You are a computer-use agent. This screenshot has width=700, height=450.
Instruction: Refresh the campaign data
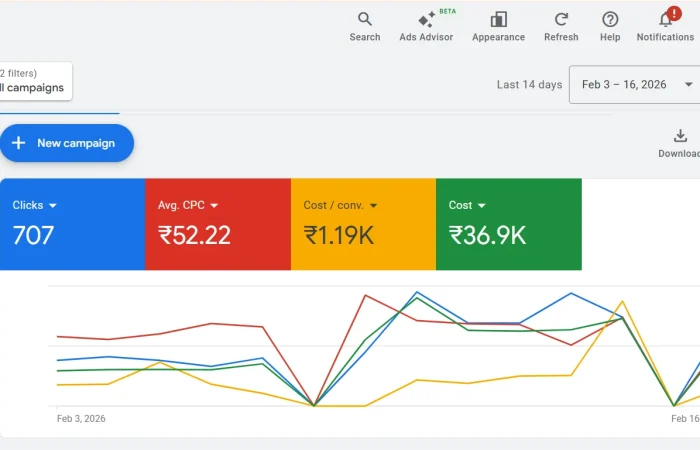coord(561,26)
